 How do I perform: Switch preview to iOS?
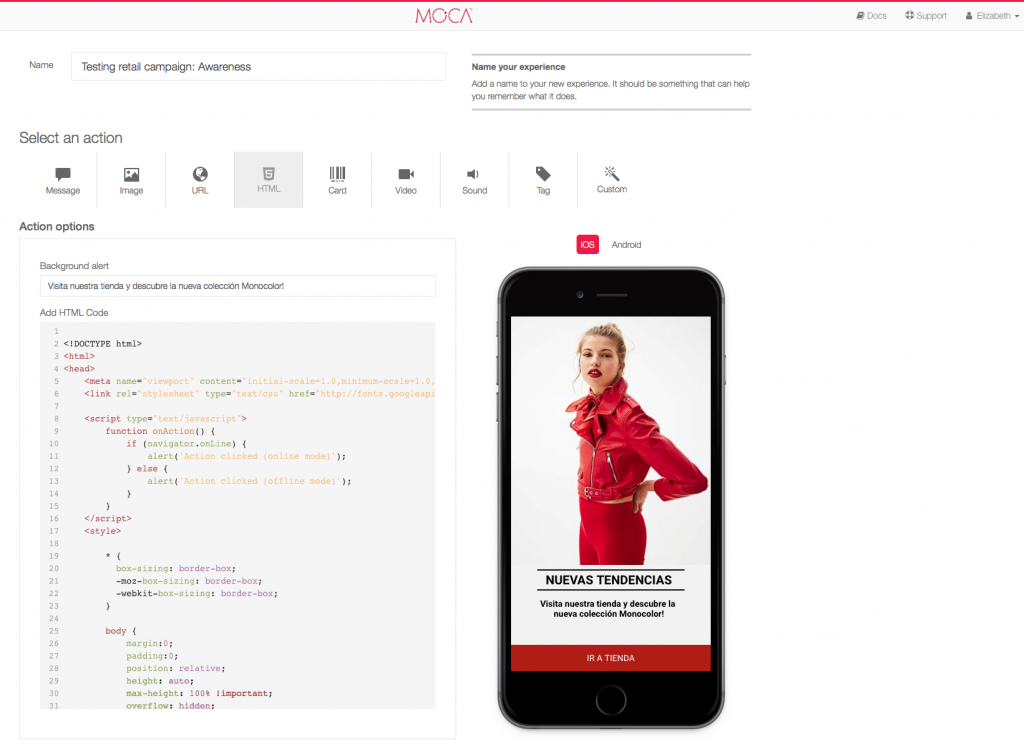coord(587,245)
